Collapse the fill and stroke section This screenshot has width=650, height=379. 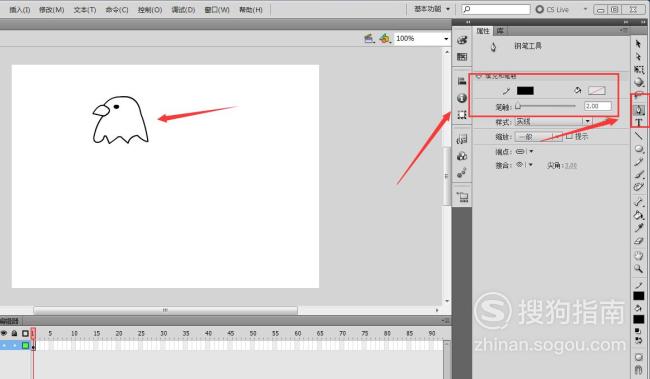click(478, 76)
